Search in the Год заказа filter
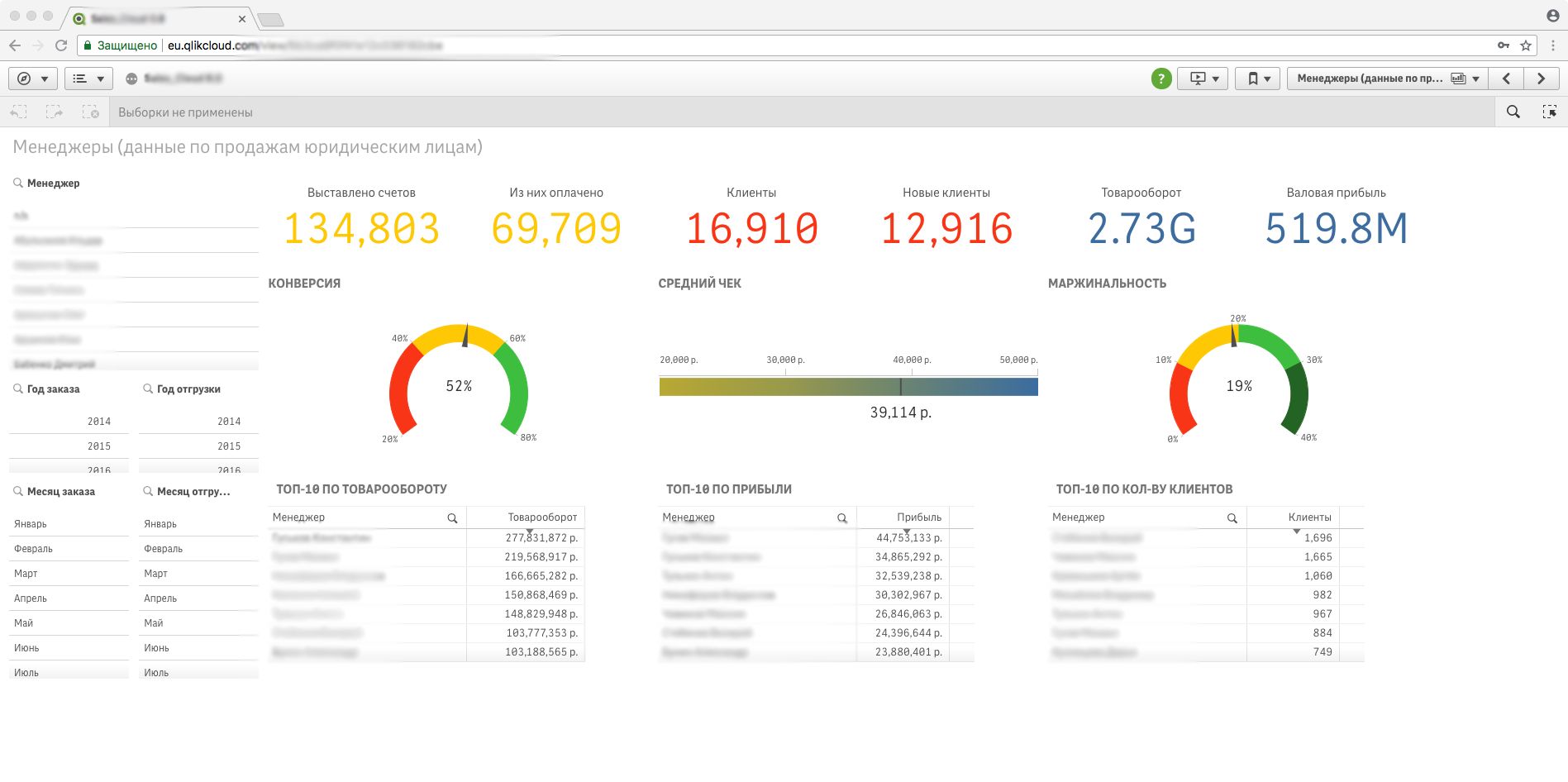This screenshot has width=1568, height=782. click(x=18, y=389)
